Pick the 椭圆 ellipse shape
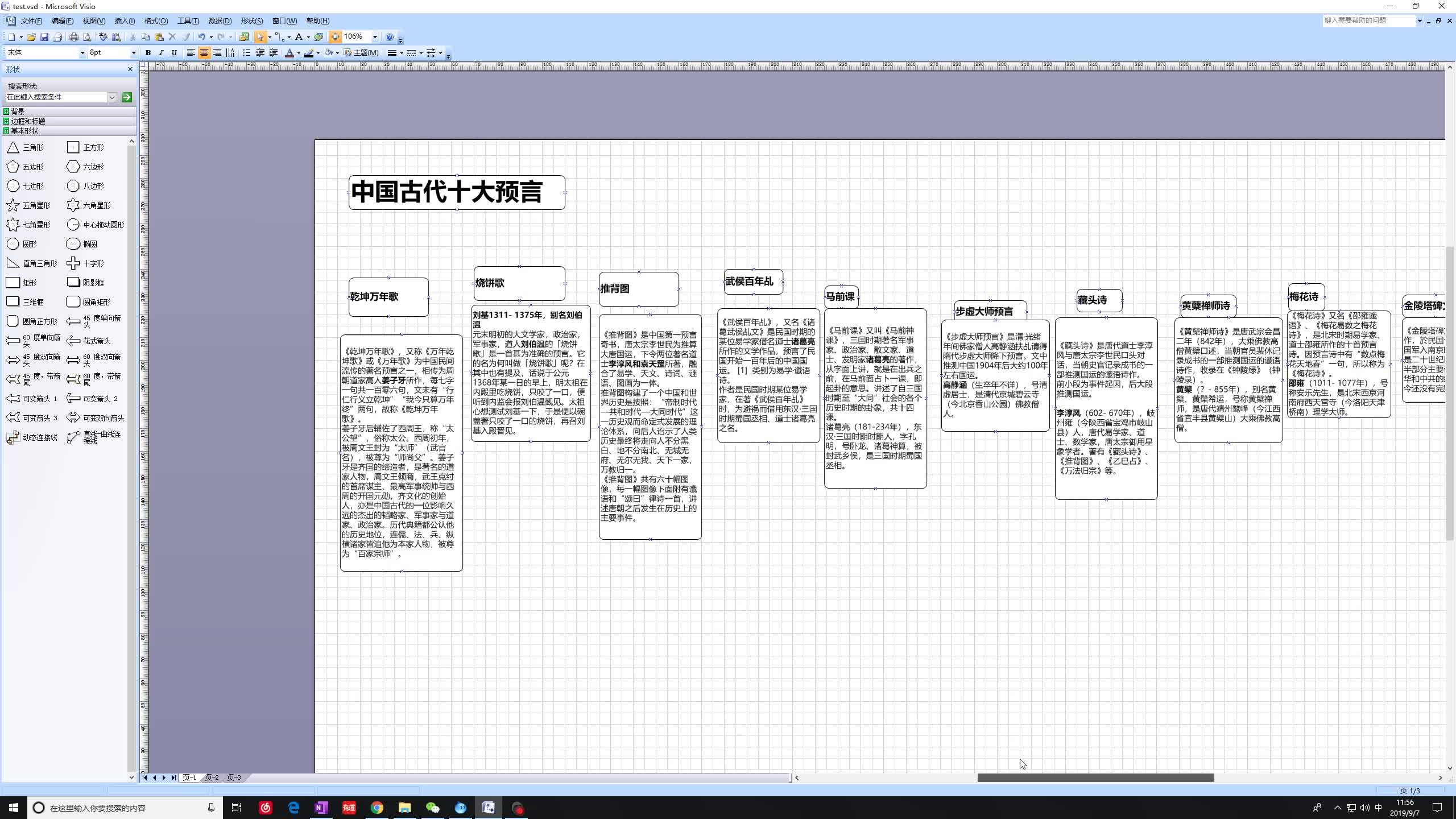1456x819 pixels. pos(82,244)
